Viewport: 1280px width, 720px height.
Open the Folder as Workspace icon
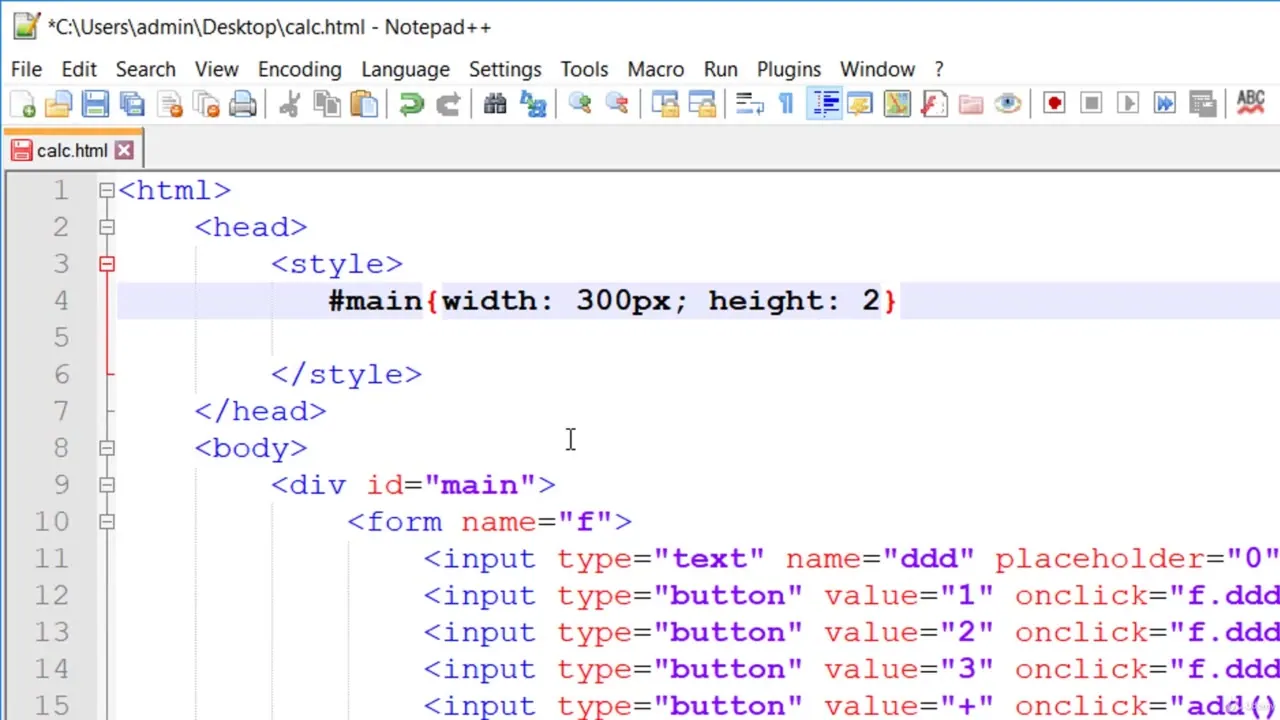pos(970,103)
